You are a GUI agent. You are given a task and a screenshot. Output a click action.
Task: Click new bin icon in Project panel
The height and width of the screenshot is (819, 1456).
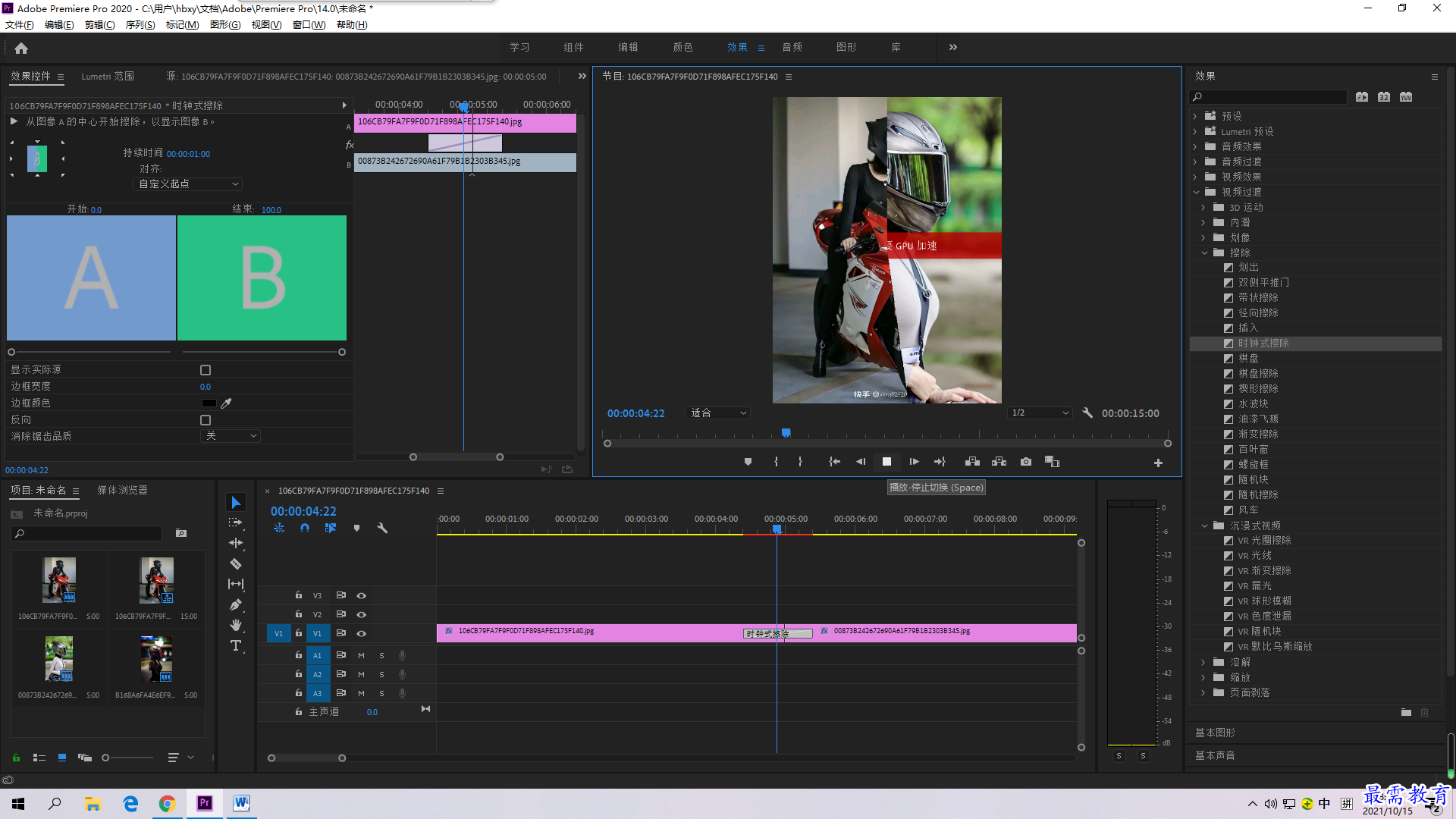tap(181, 533)
